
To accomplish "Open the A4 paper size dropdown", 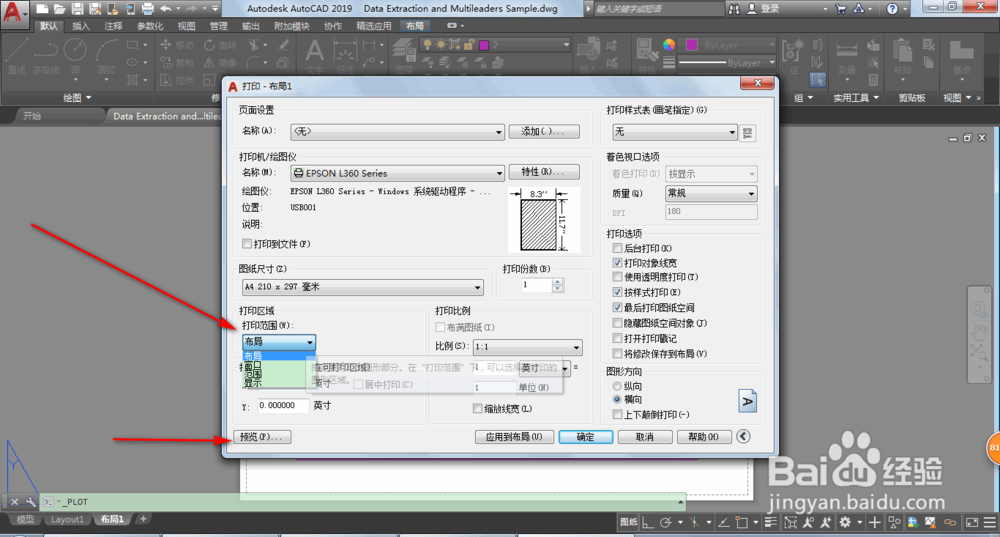I will coord(362,287).
